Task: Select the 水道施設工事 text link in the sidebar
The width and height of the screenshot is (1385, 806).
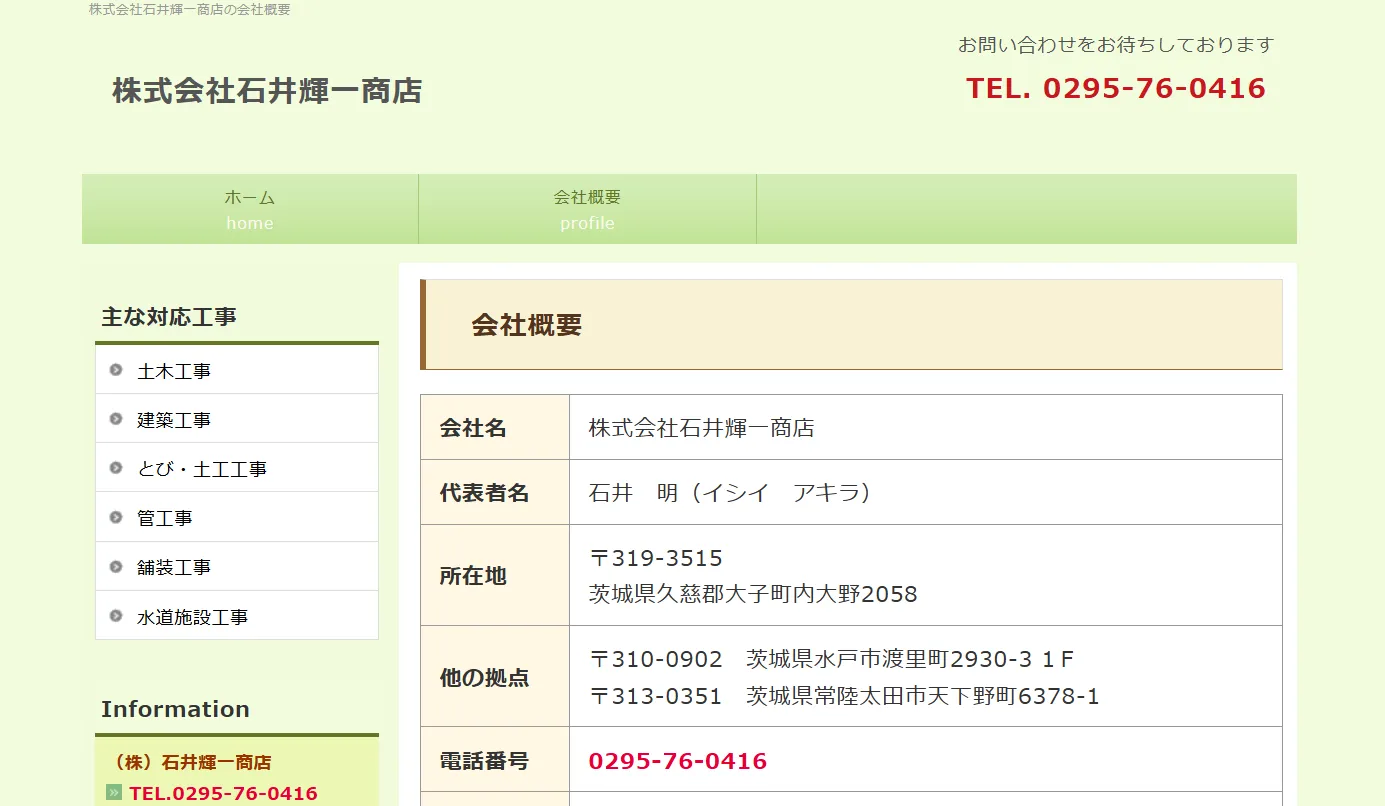Action: pyautogui.click(x=192, y=617)
